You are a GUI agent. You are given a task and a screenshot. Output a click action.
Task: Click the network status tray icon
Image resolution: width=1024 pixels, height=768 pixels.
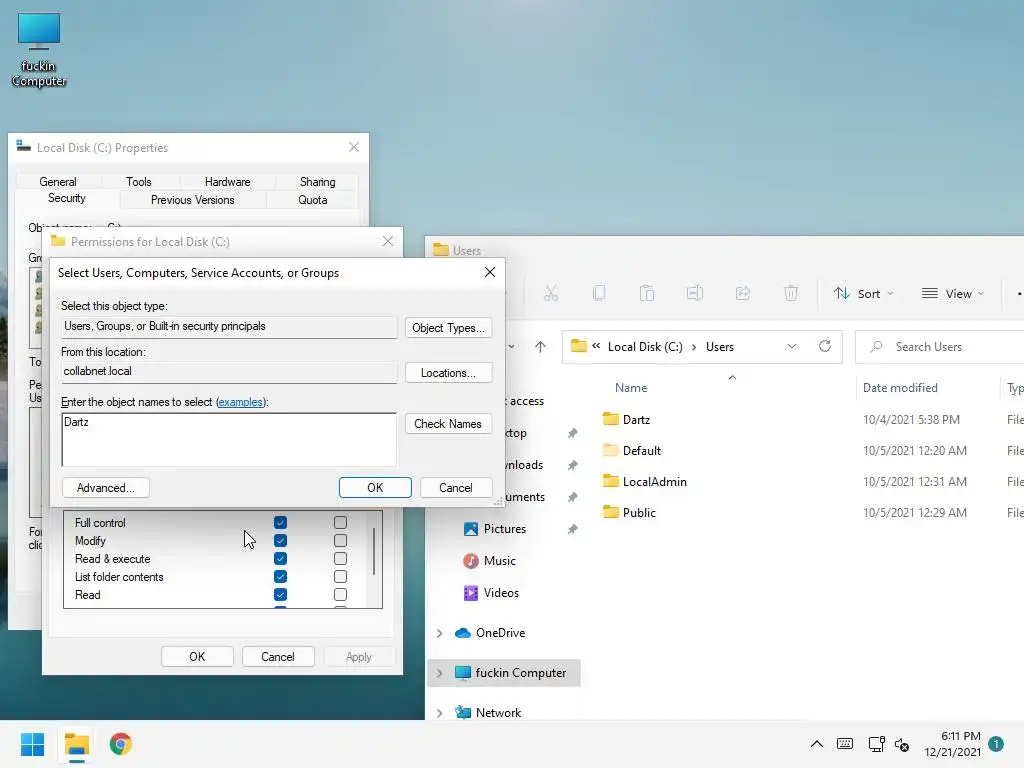point(876,744)
